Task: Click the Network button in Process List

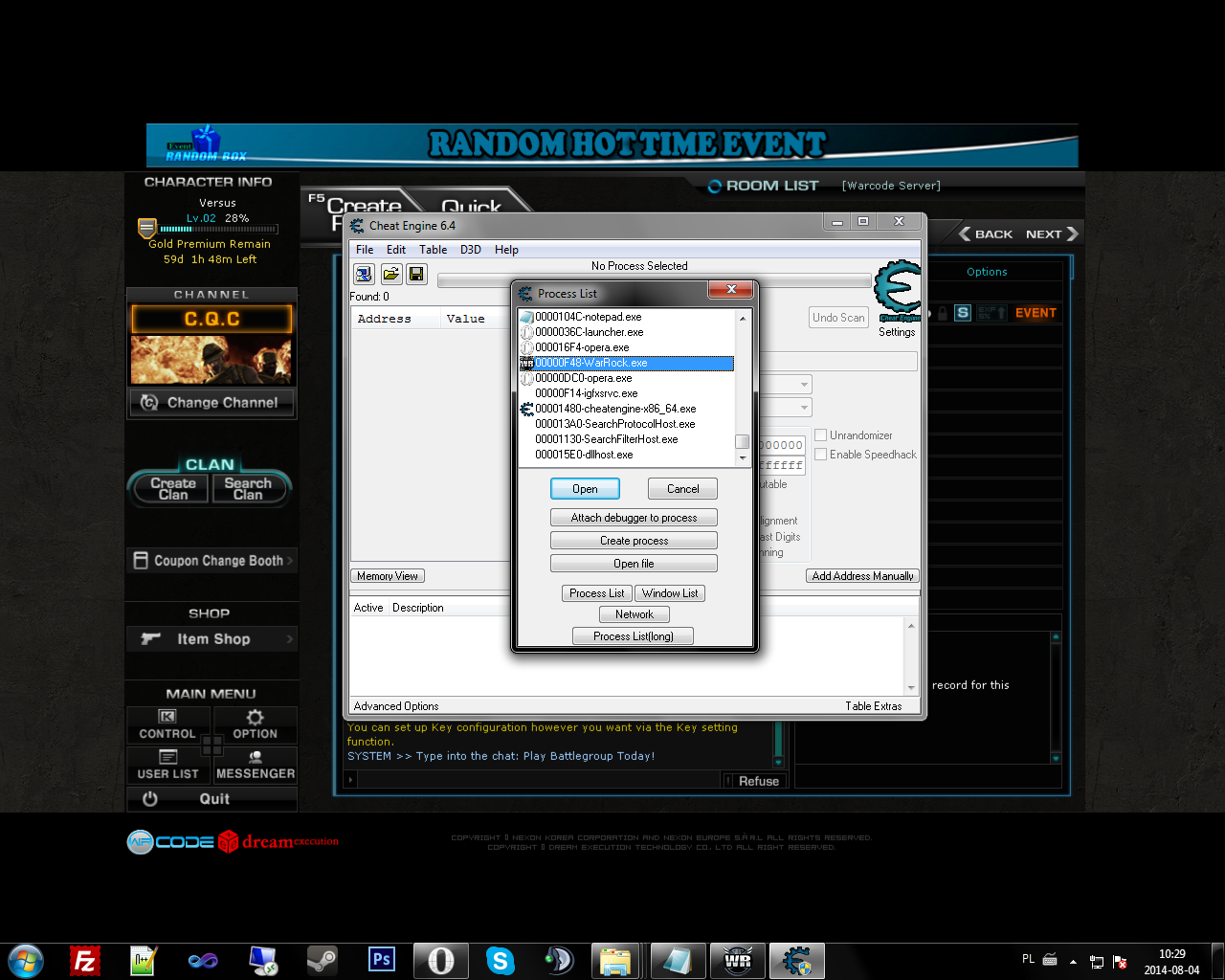Action: pyautogui.click(x=635, y=614)
